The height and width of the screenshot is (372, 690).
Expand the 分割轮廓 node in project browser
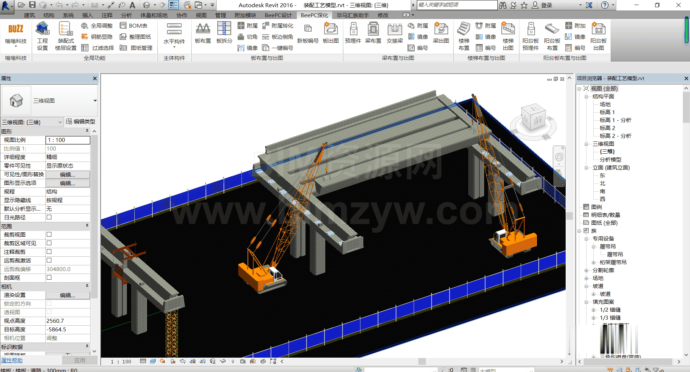tap(586, 270)
